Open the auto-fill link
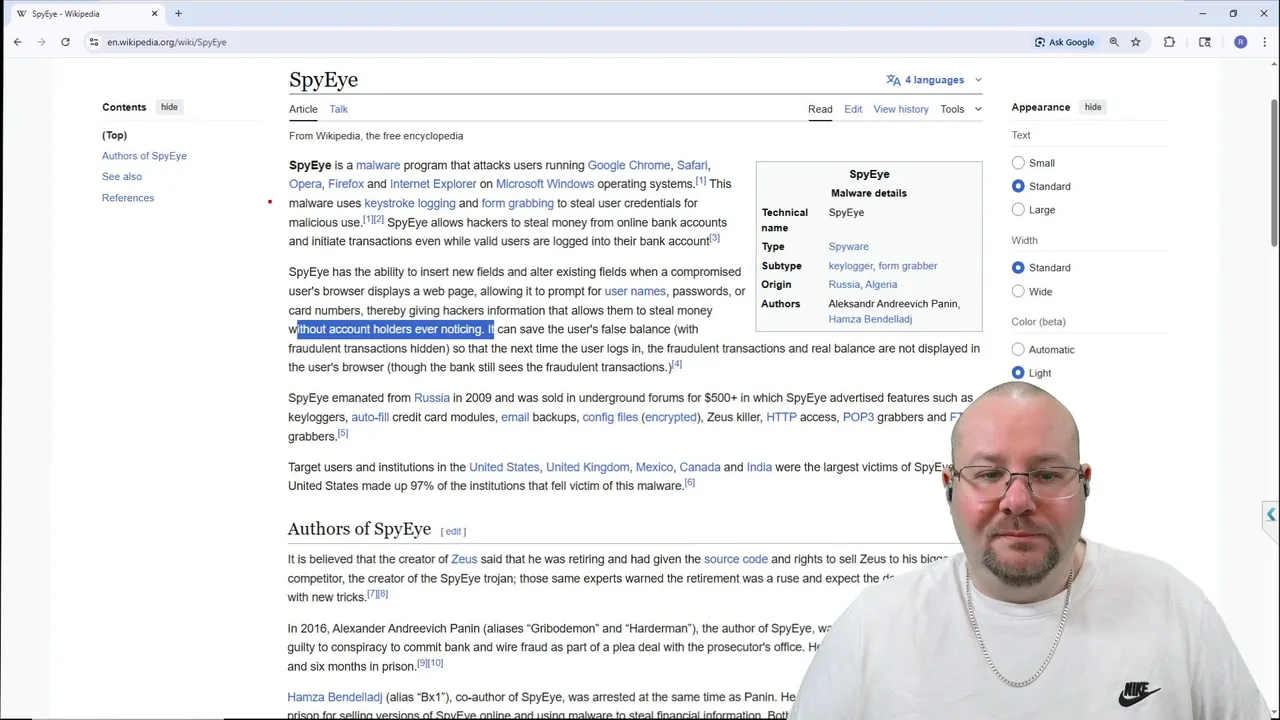This screenshot has height=720, width=1280. tap(370, 417)
